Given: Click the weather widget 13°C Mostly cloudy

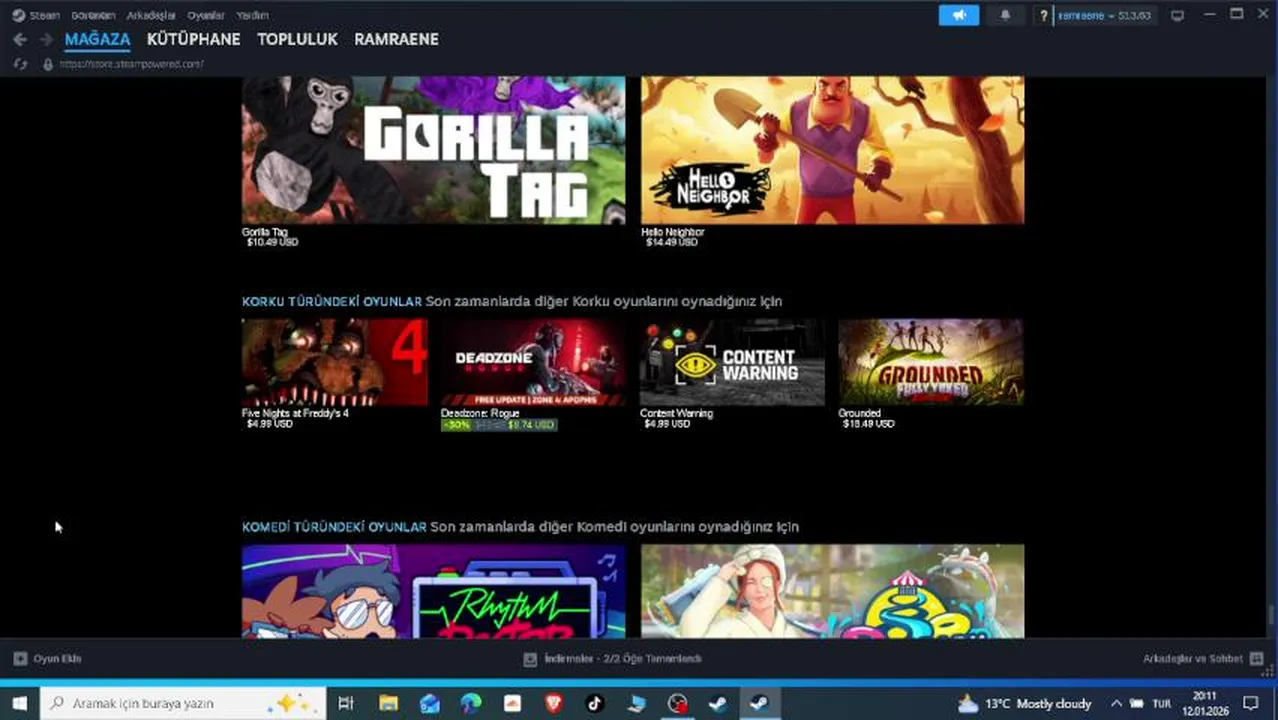Looking at the screenshot, I should [x=1025, y=703].
